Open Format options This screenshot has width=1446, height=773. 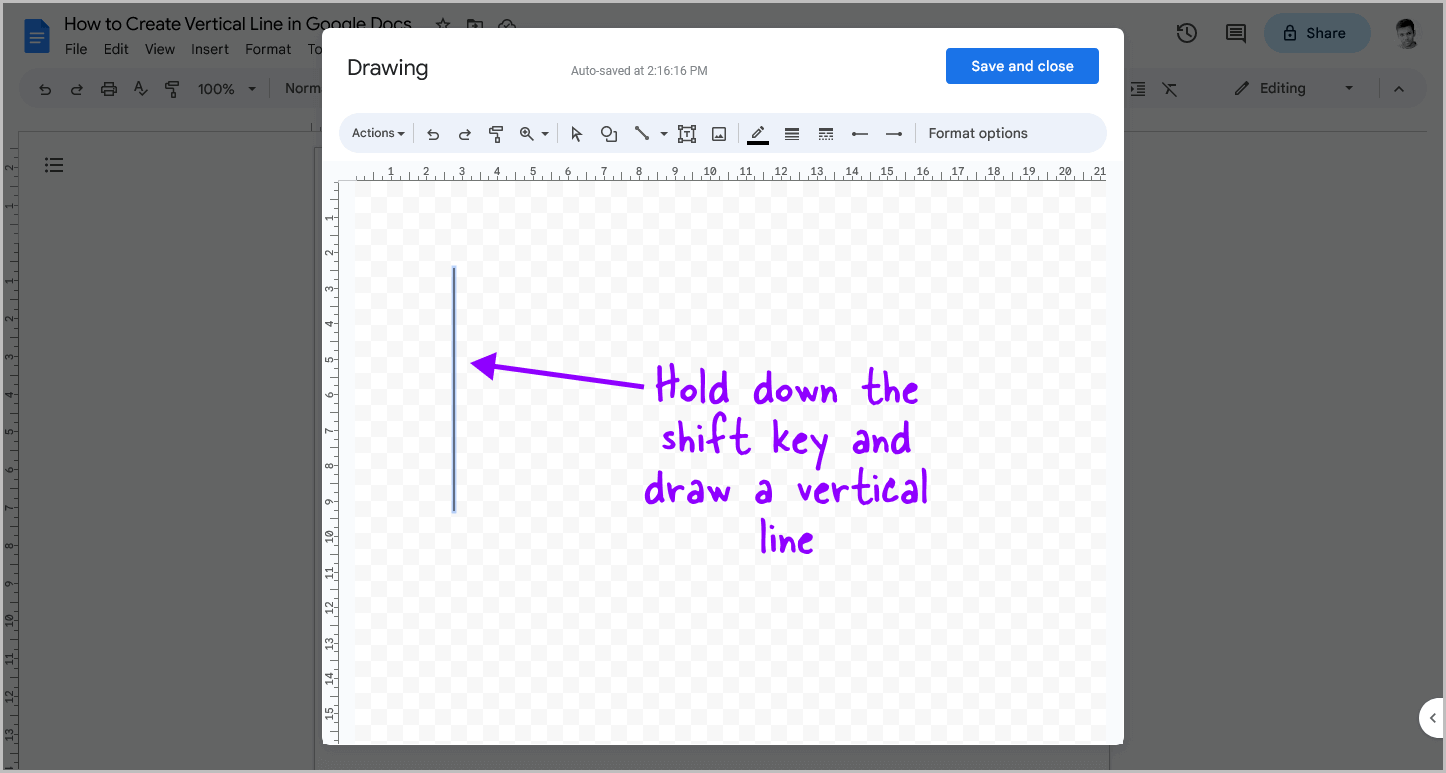[978, 133]
